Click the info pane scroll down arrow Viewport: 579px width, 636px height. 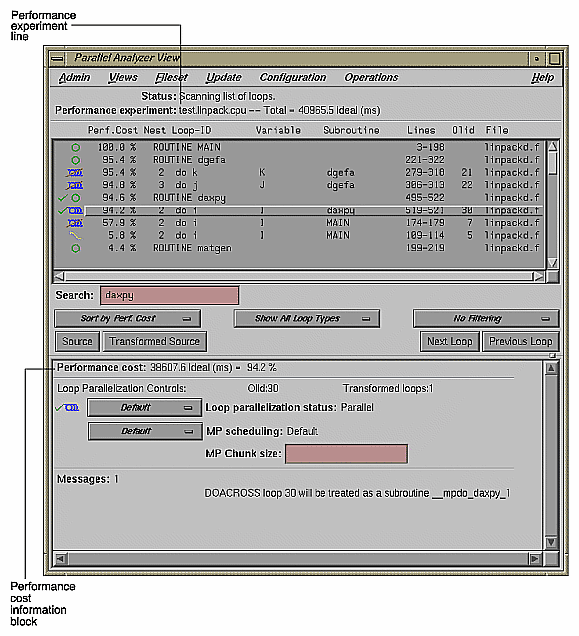pos(551,542)
